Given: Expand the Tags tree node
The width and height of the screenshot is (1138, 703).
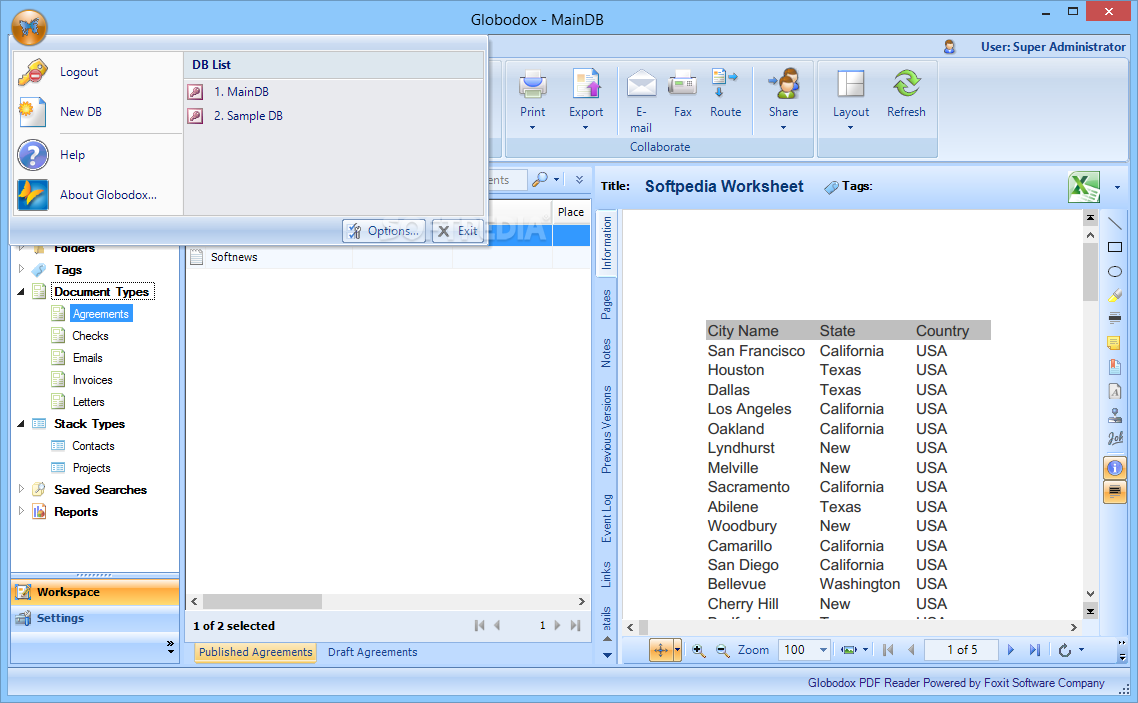Looking at the screenshot, I should point(21,269).
